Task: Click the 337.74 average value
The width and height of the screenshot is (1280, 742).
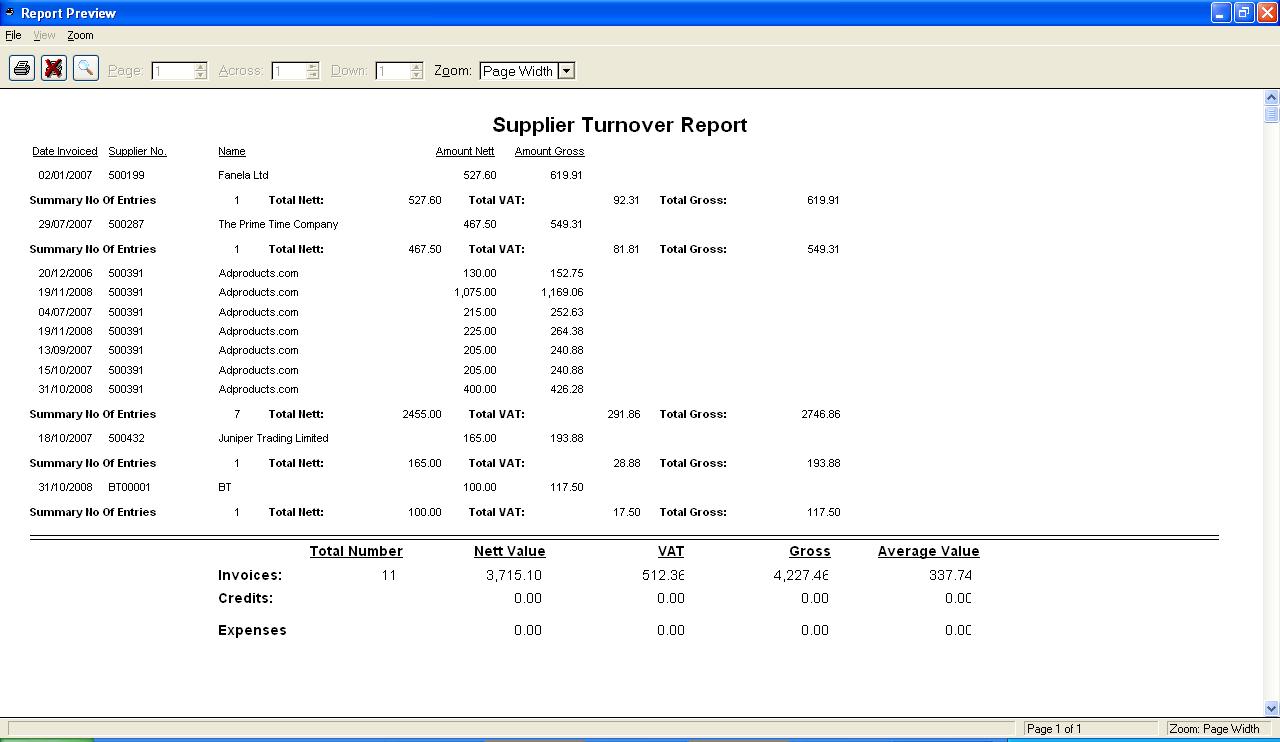Action: (x=950, y=575)
